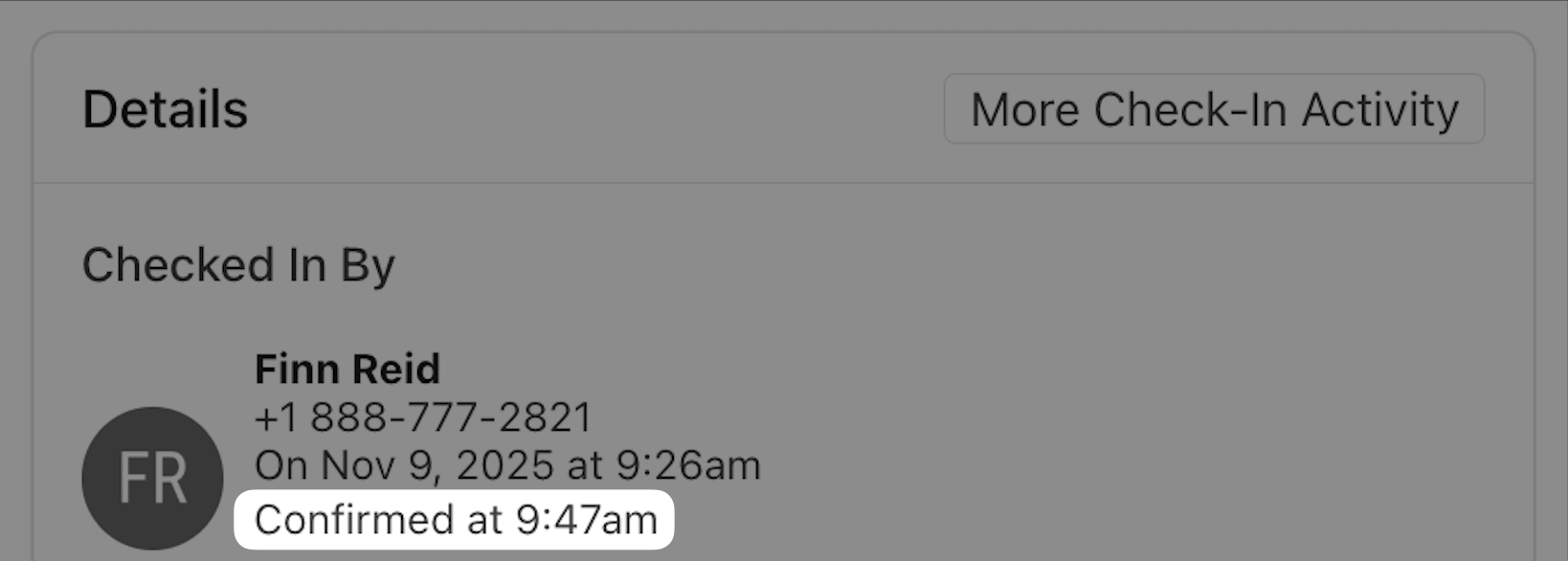Click the Details heading
The image size is (1568, 561).
click(166, 109)
